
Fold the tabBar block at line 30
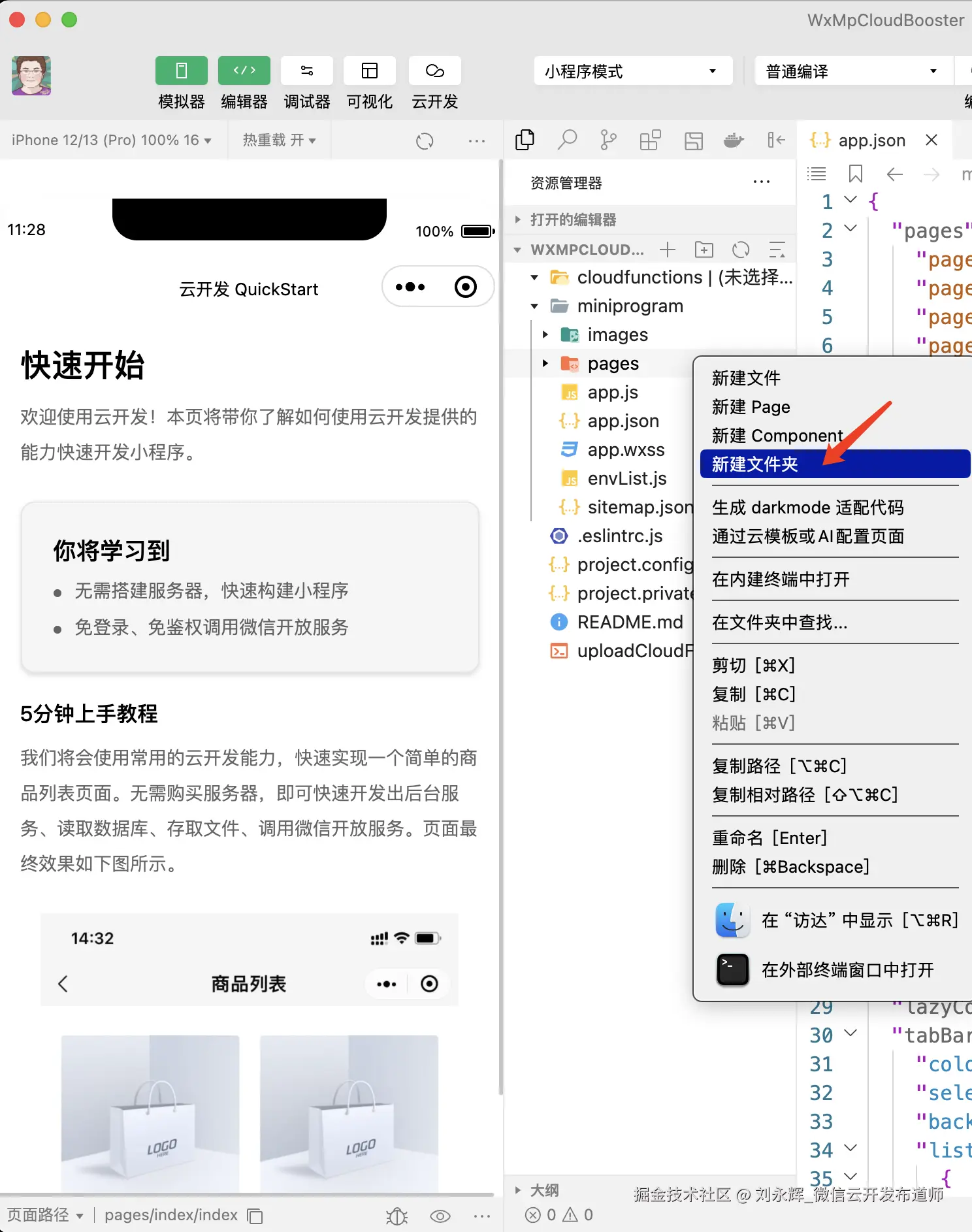pyautogui.click(x=850, y=1033)
